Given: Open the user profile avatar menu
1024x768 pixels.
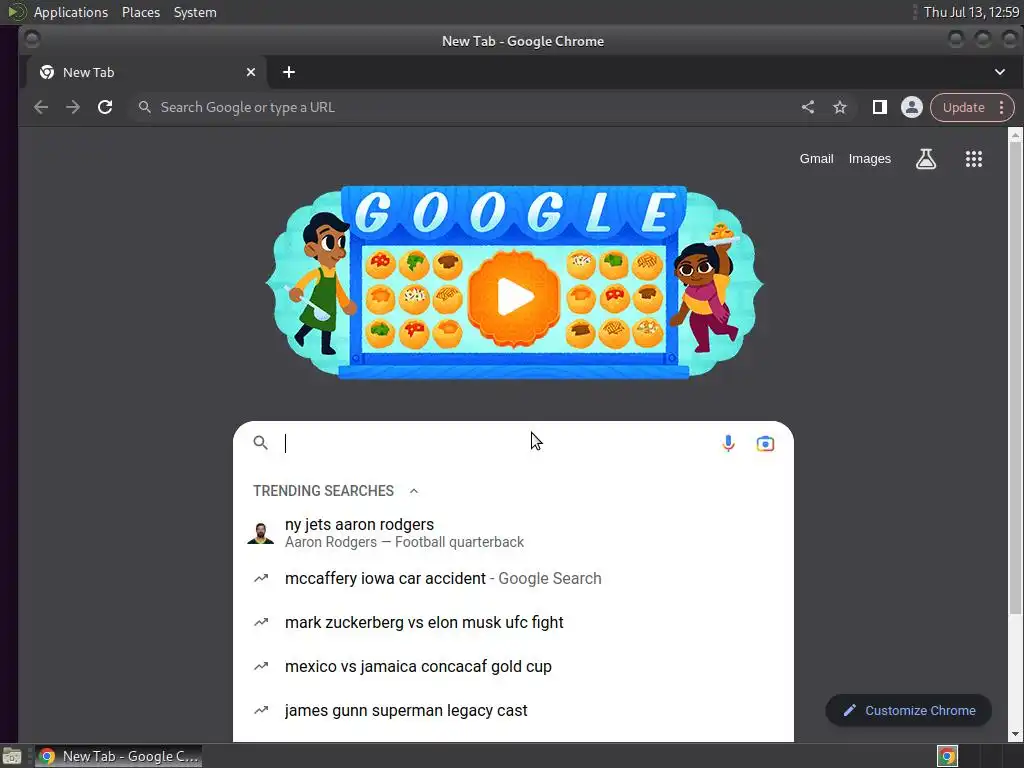Looking at the screenshot, I should coord(912,107).
